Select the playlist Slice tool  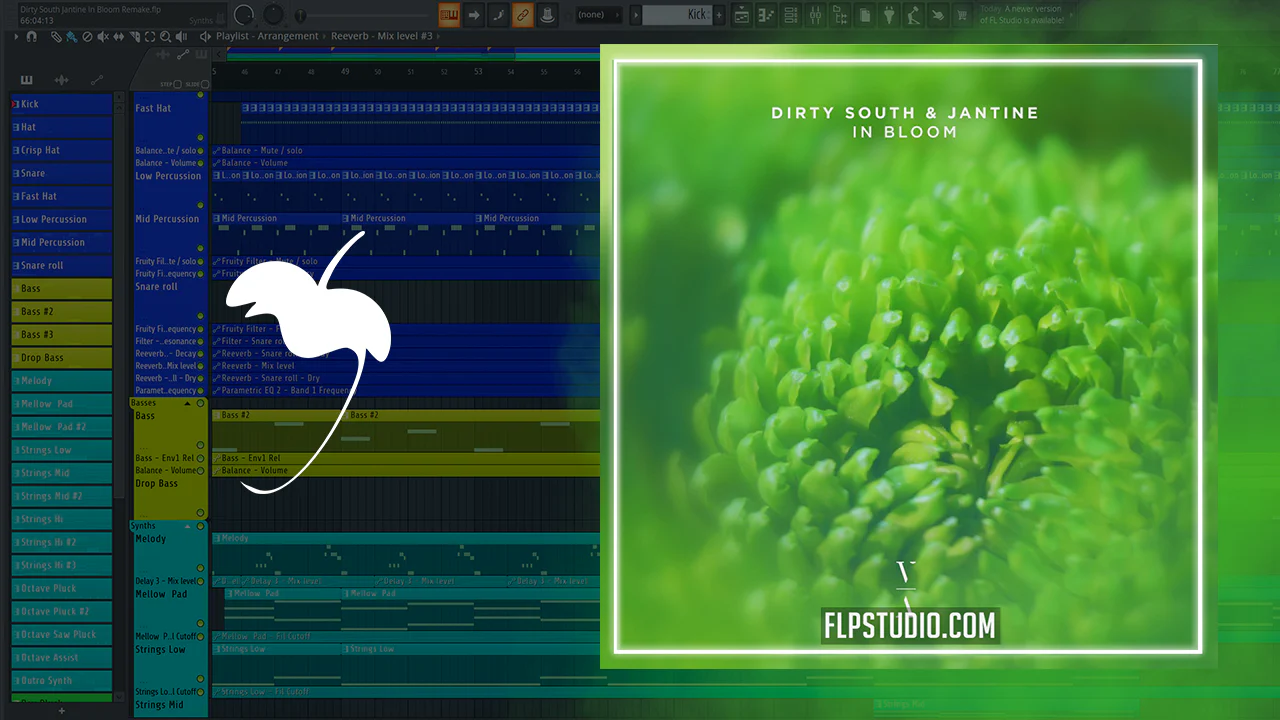coord(135,37)
